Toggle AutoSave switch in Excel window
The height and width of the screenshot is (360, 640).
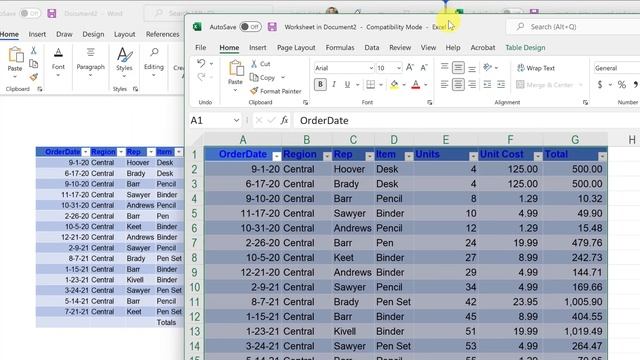[x=250, y=27]
